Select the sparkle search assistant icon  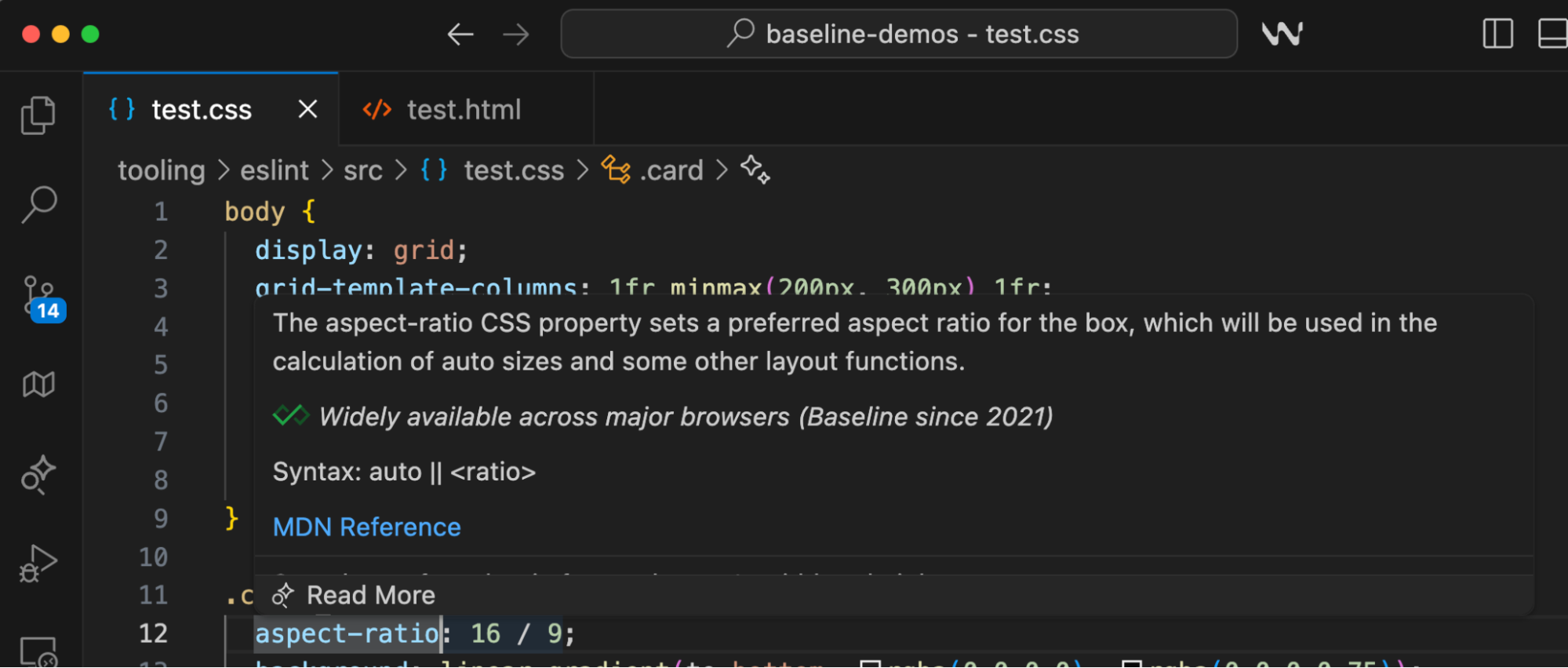(x=37, y=474)
